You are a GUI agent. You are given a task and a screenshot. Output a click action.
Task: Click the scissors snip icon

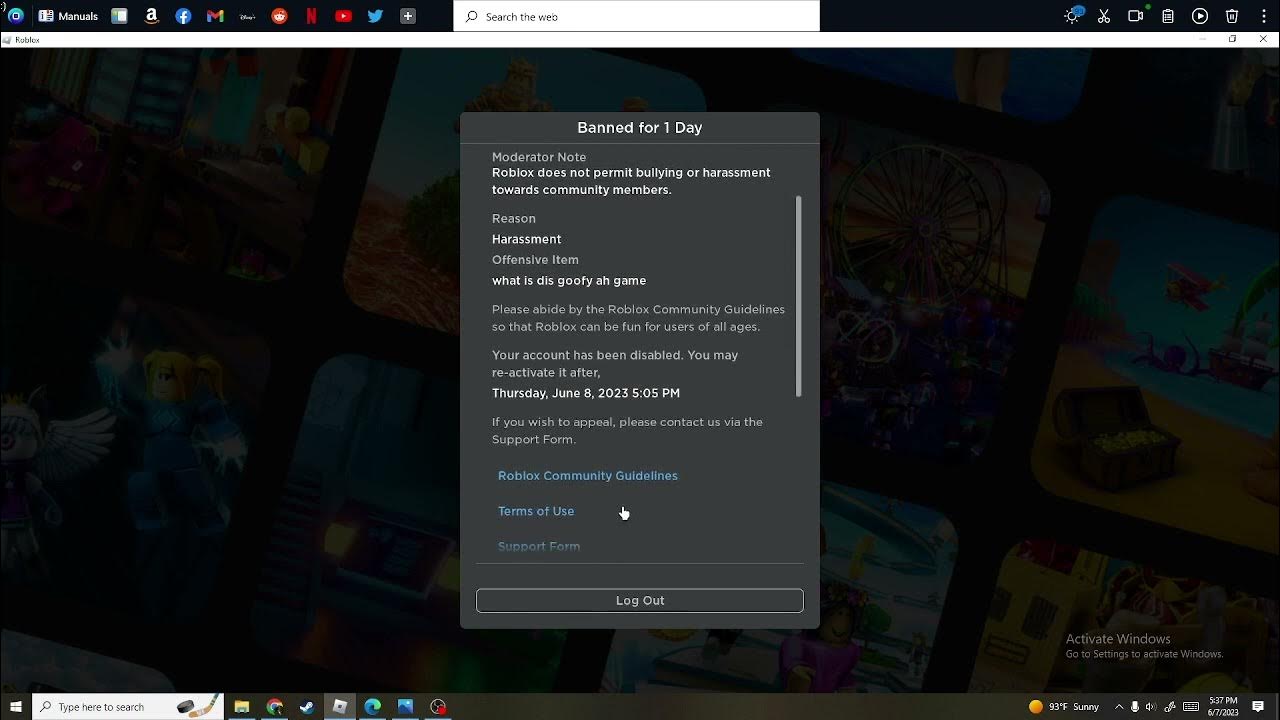(1104, 16)
